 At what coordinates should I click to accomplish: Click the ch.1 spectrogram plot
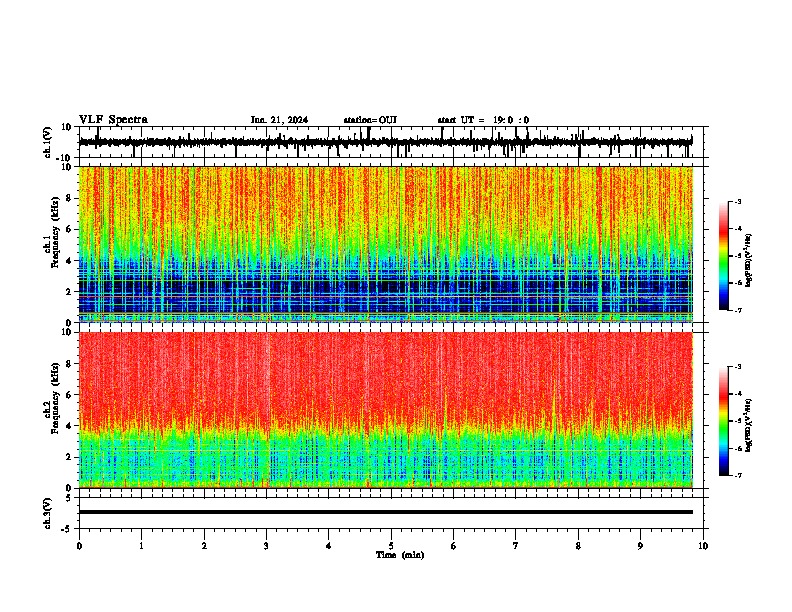coord(386,244)
